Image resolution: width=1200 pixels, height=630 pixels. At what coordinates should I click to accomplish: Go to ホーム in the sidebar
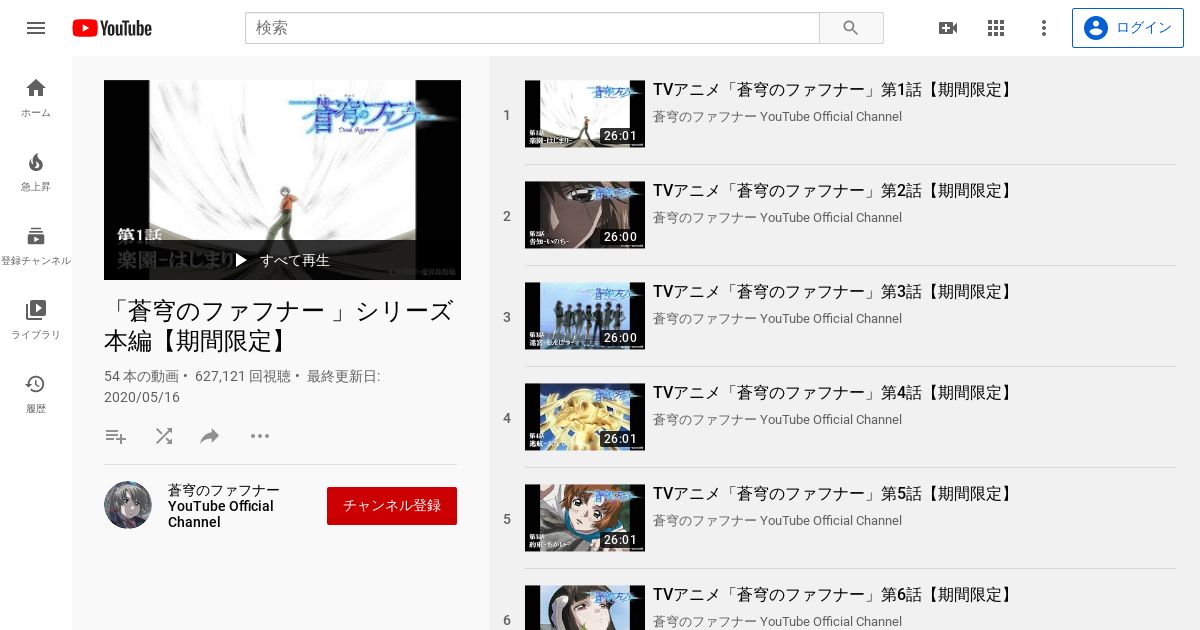tap(36, 98)
